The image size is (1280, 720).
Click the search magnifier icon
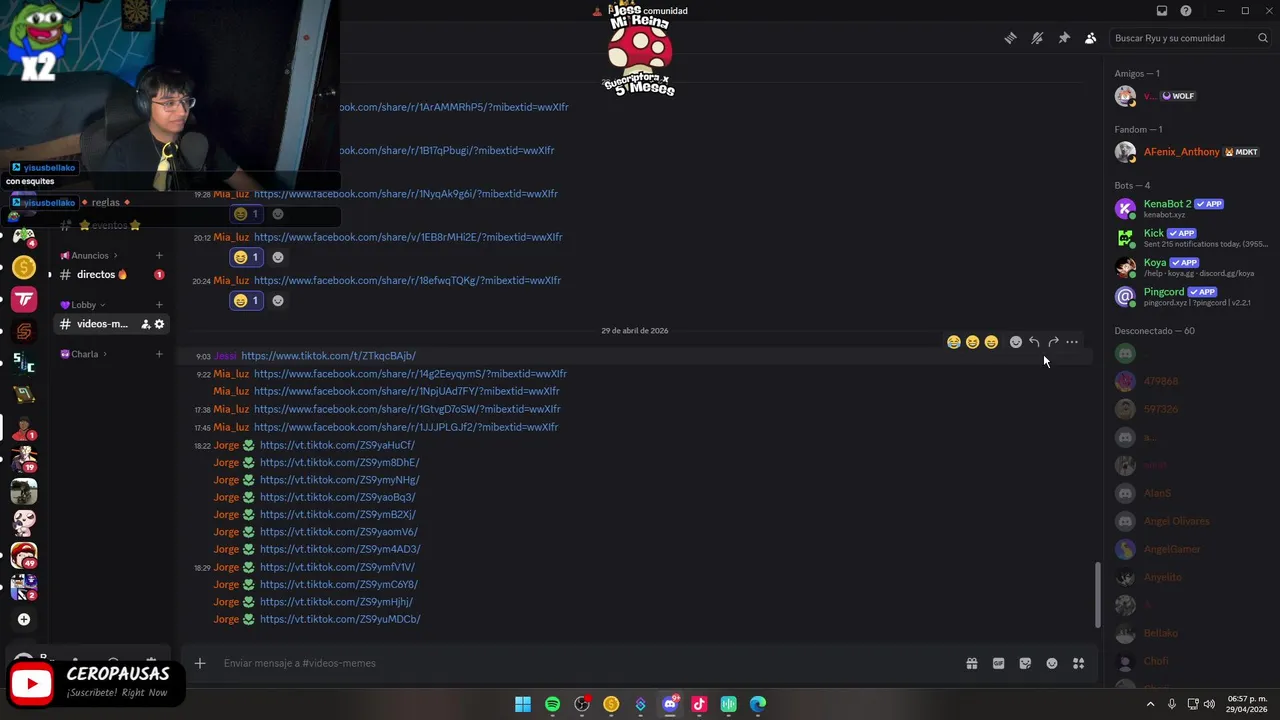(x=1263, y=38)
